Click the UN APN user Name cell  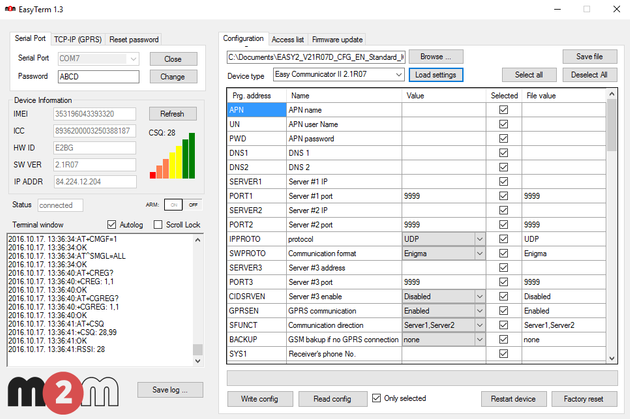(344, 124)
